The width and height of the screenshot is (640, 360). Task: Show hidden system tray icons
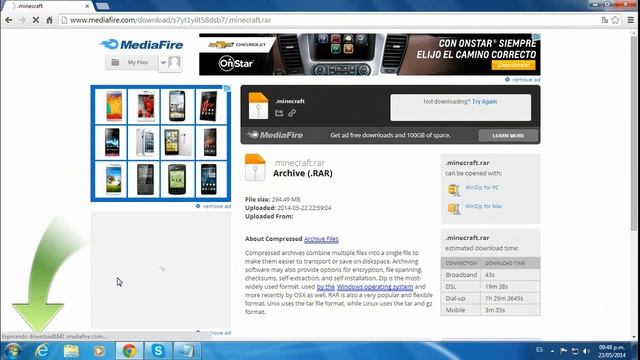(x=552, y=351)
